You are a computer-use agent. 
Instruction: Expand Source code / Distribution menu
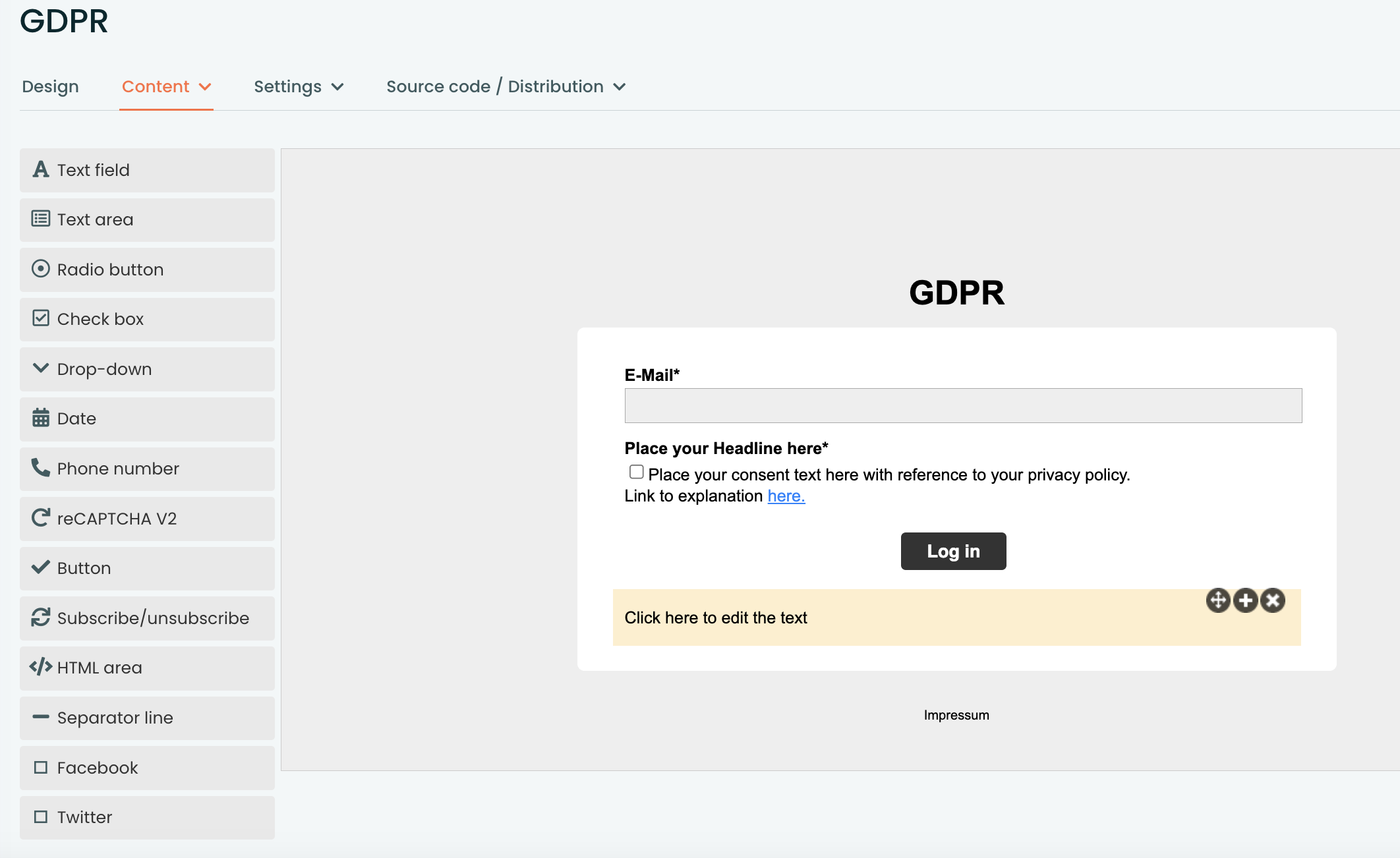pyautogui.click(x=506, y=87)
